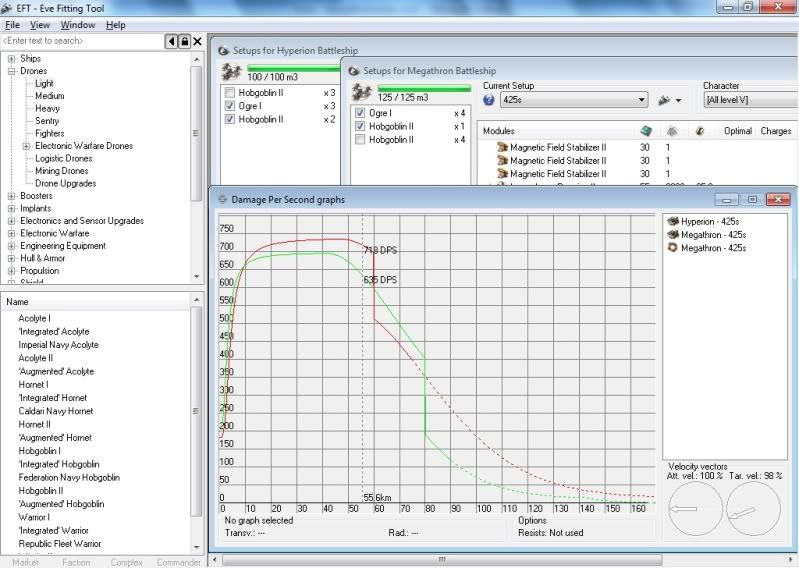Open the Help menu
The width and height of the screenshot is (799, 568).
tap(116, 25)
